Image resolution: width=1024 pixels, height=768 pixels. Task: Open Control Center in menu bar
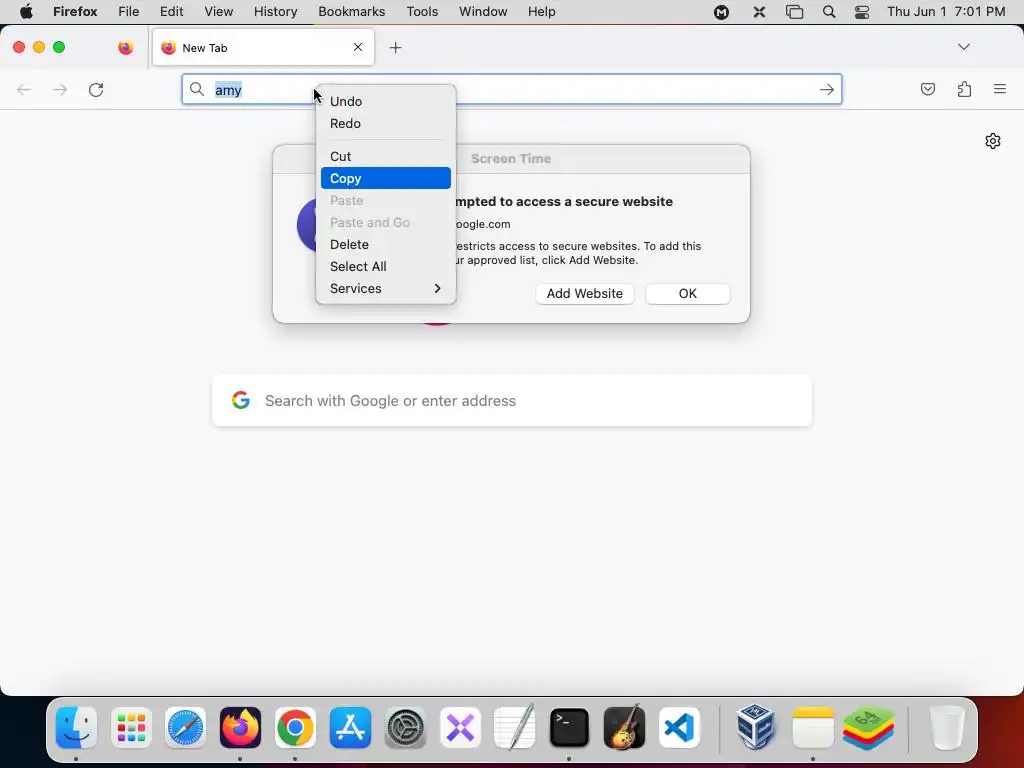(862, 12)
